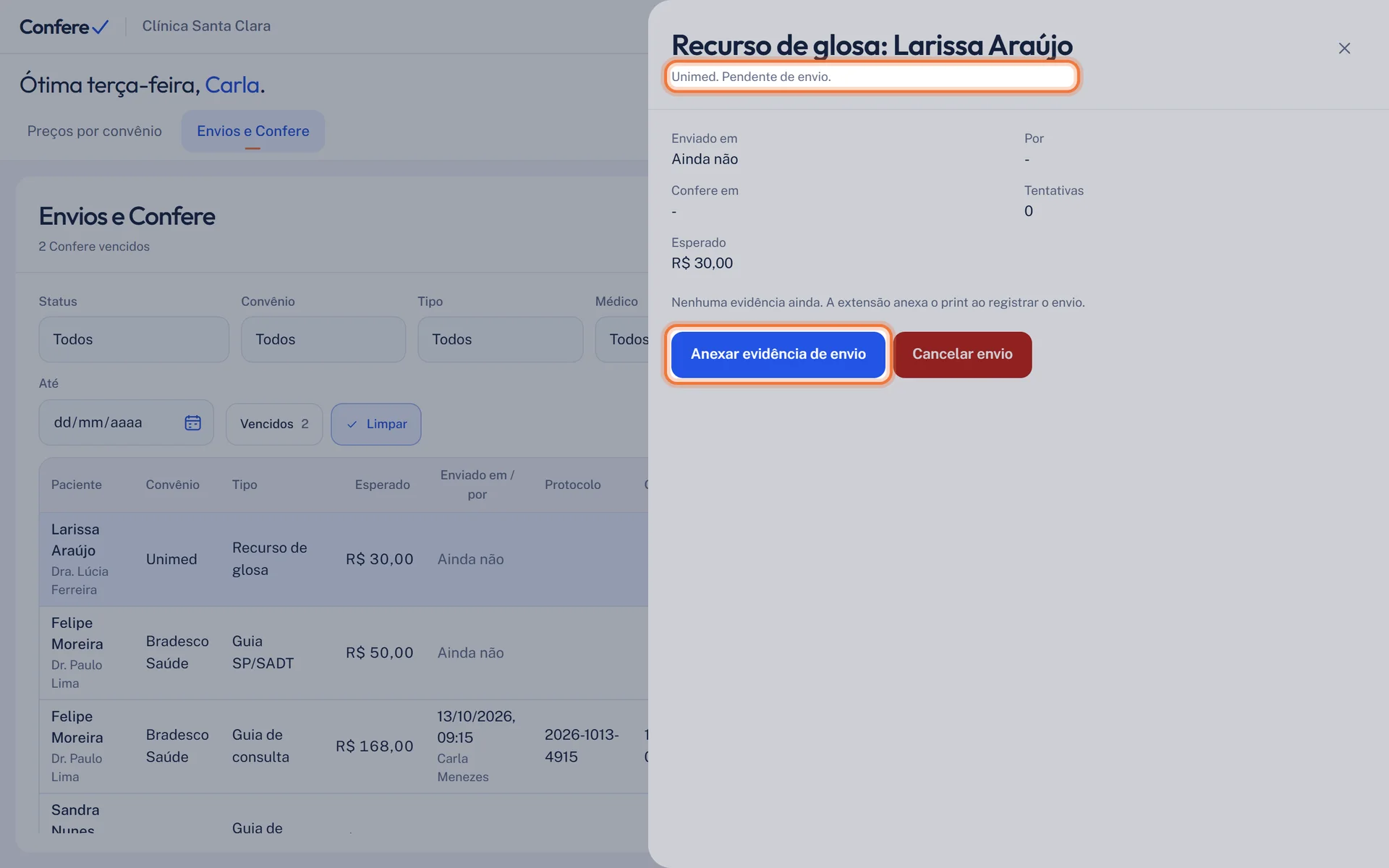Viewport: 1389px width, 868px height.
Task: Click the Paciente column header
Action: [x=77, y=485]
